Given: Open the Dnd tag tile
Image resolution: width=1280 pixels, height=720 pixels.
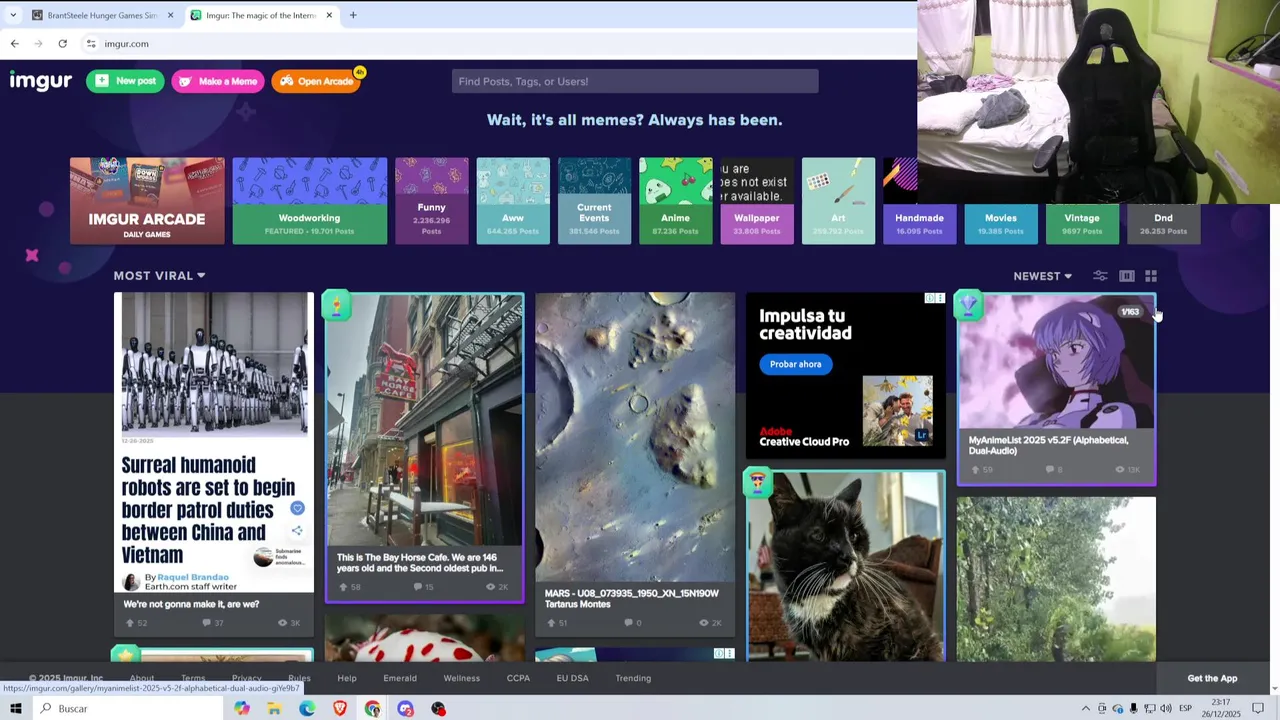Looking at the screenshot, I should (x=1163, y=223).
